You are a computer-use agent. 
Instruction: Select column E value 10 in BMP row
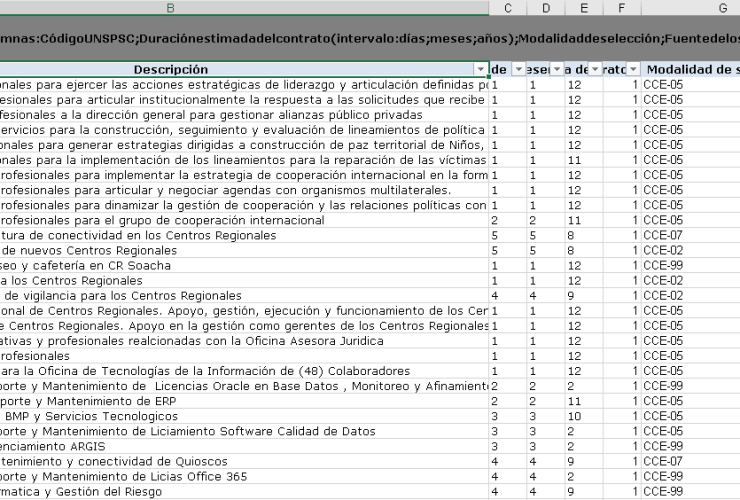tap(584, 416)
